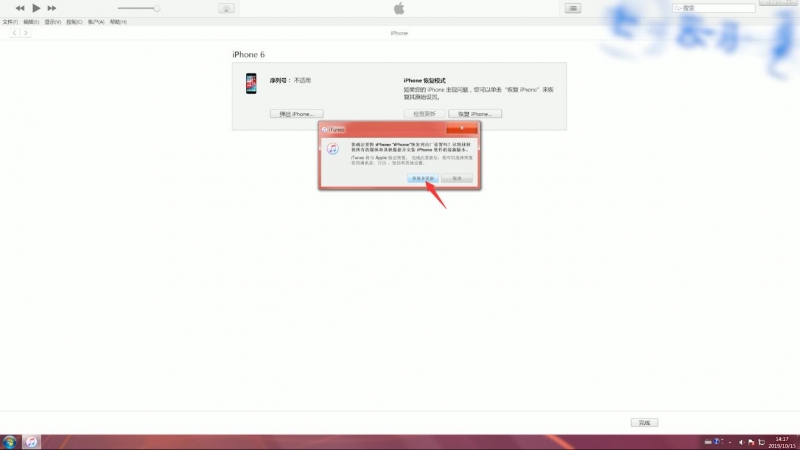Open the 显示(V) menu
Screen dimensions: 800x450
(x=53, y=22)
